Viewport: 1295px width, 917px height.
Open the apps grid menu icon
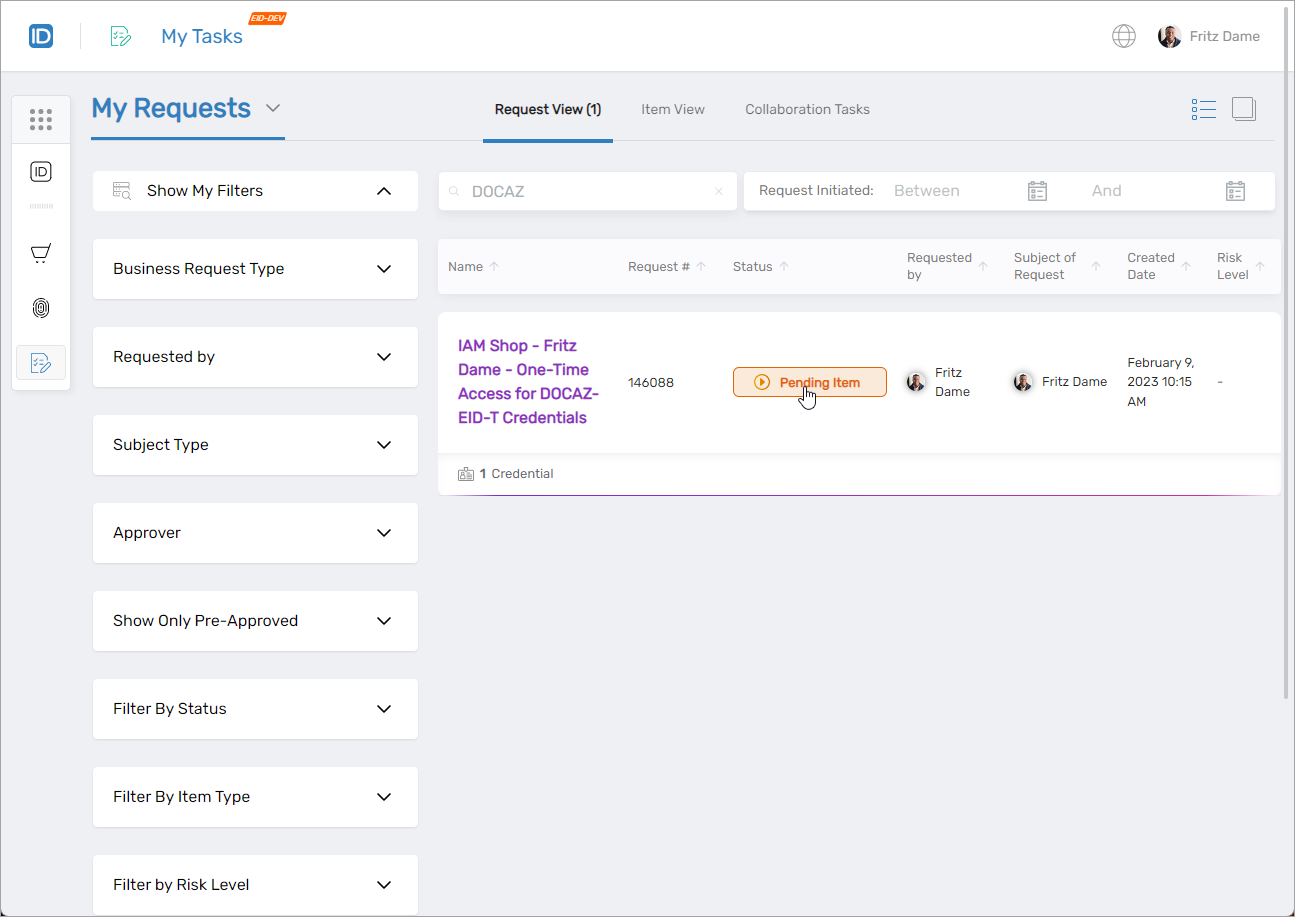pos(41,120)
